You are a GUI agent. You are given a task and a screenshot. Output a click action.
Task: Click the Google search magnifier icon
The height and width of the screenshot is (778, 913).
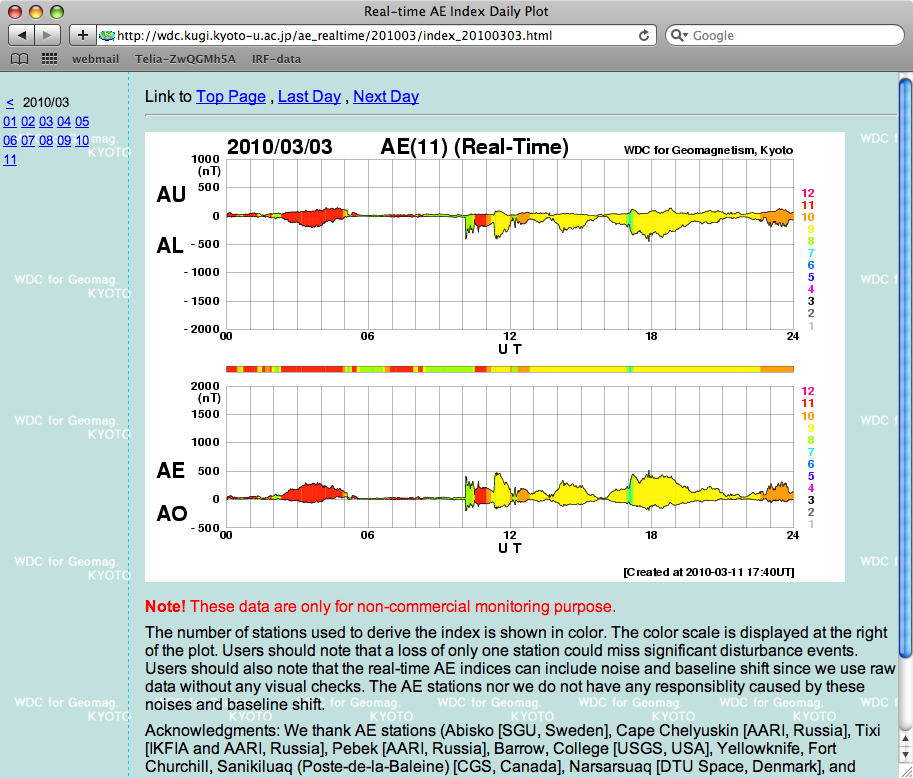679,35
